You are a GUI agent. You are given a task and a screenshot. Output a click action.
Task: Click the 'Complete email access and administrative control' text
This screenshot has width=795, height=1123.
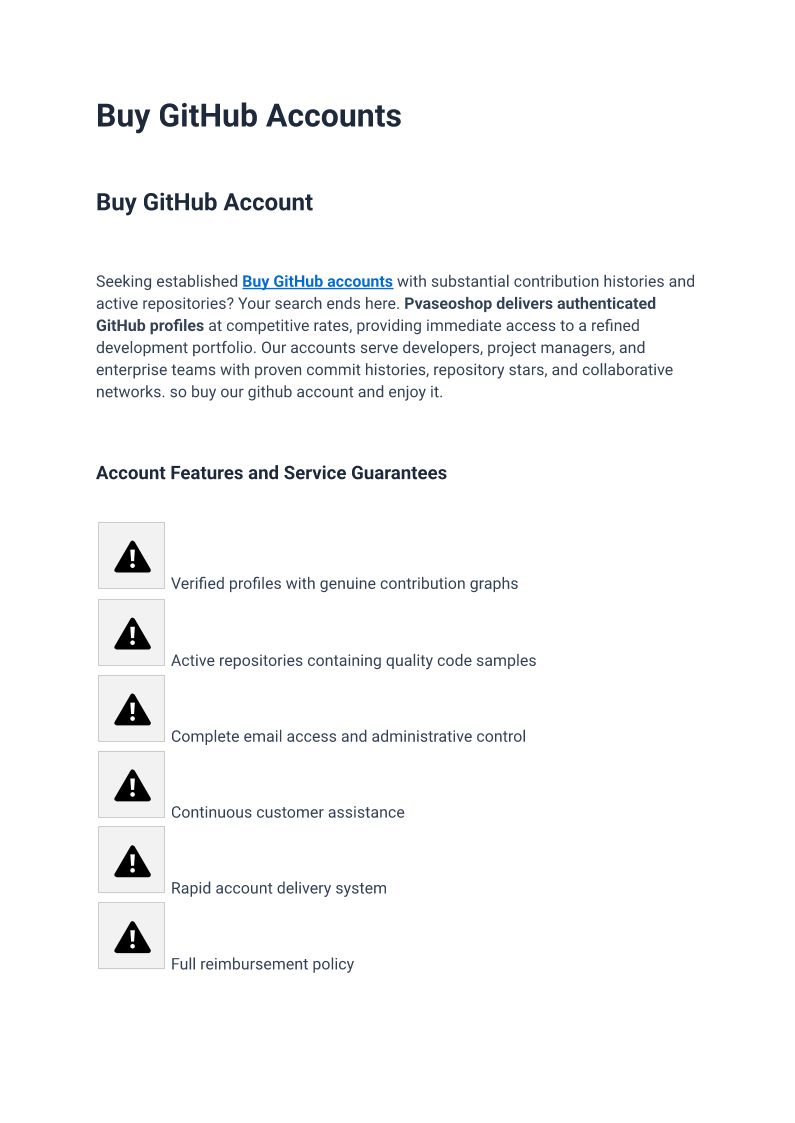coord(348,737)
